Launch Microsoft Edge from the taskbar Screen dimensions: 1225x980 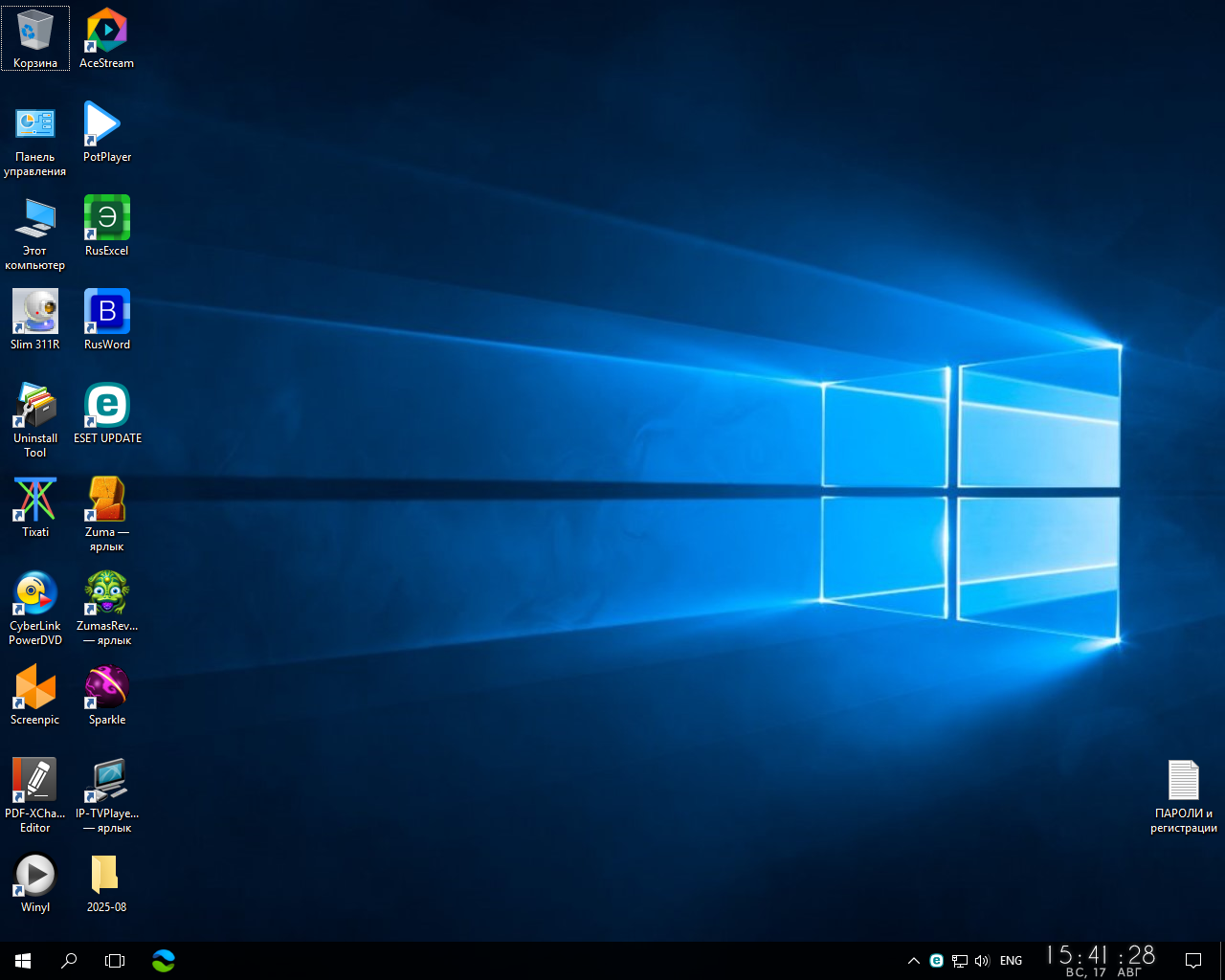pos(164,961)
